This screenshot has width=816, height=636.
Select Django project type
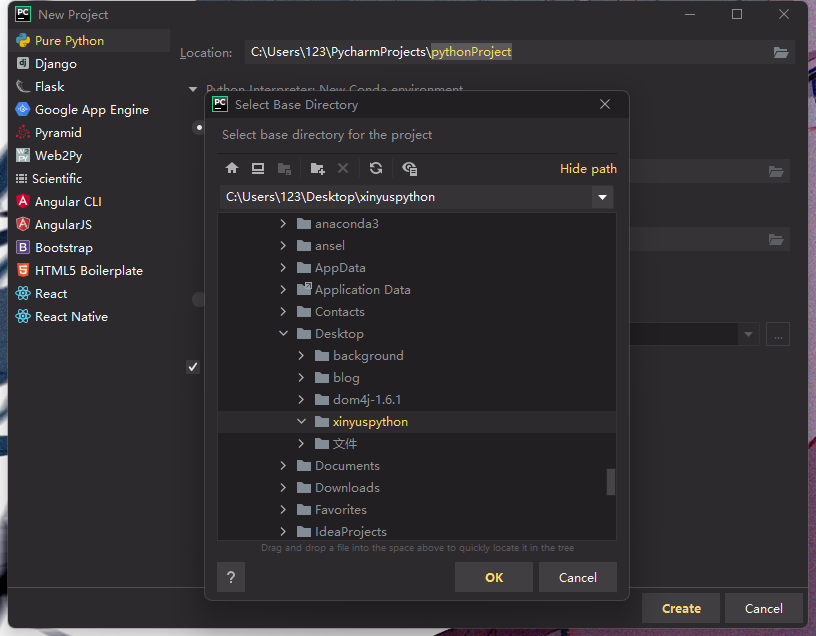[90, 63]
